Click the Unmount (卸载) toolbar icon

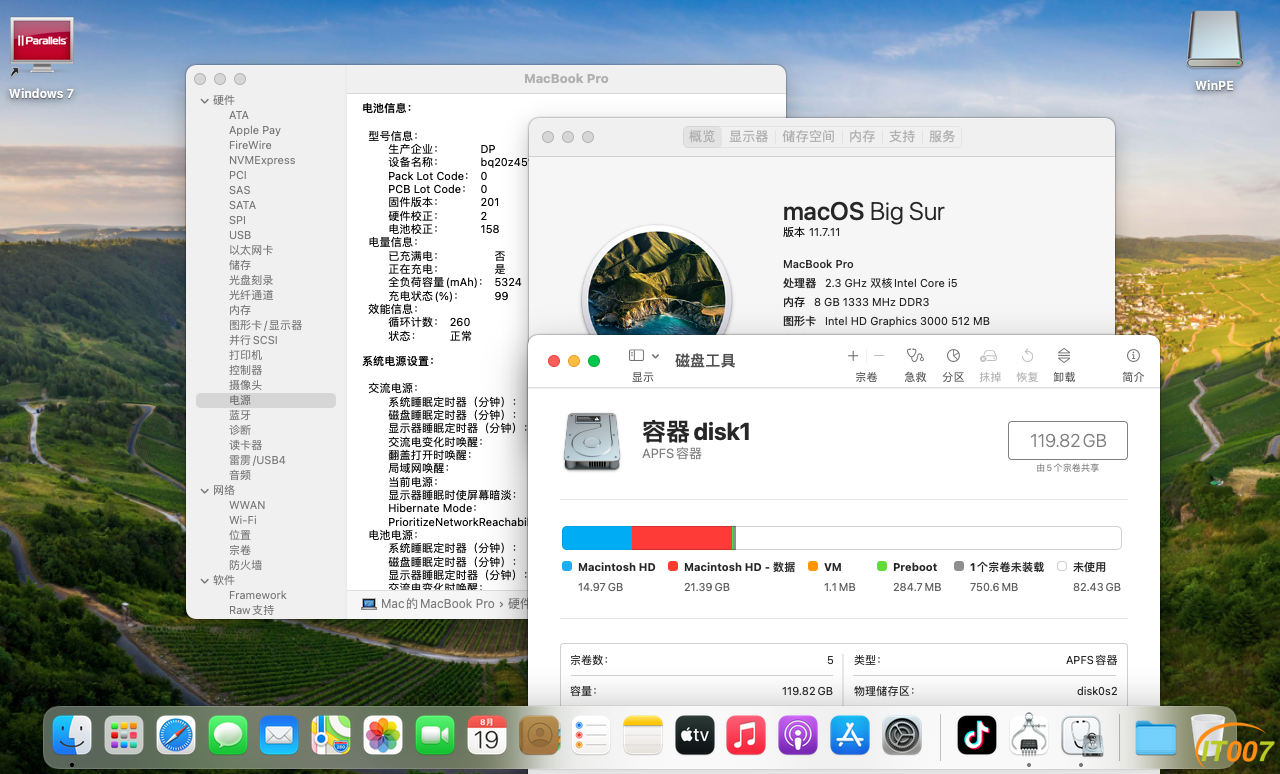1064,356
